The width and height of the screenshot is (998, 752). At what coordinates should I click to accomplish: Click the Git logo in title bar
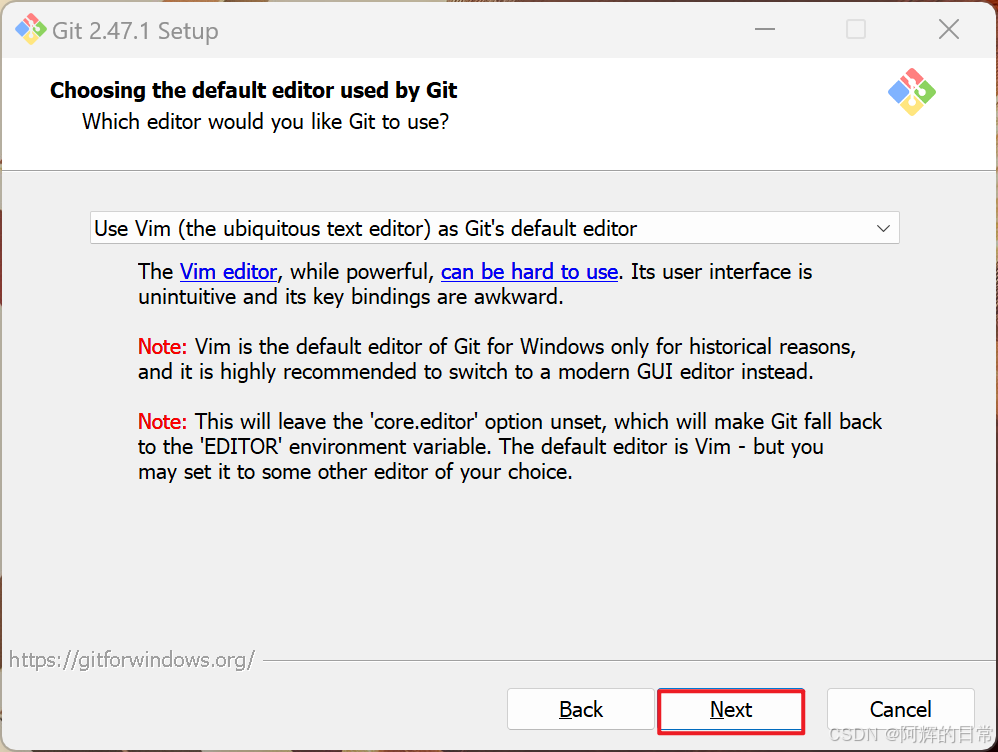coord(31,29)
